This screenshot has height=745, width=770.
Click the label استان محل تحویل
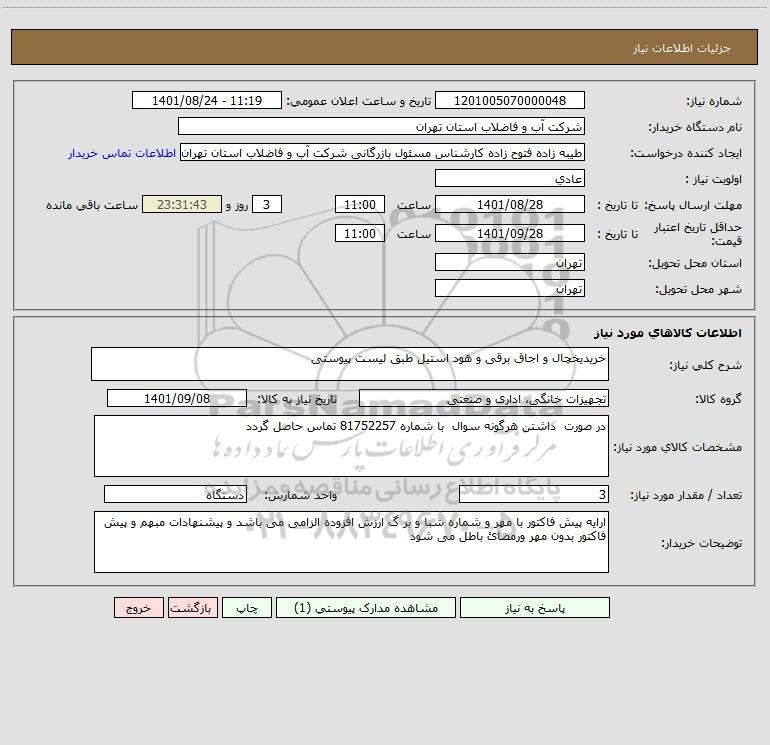(695, 264)
